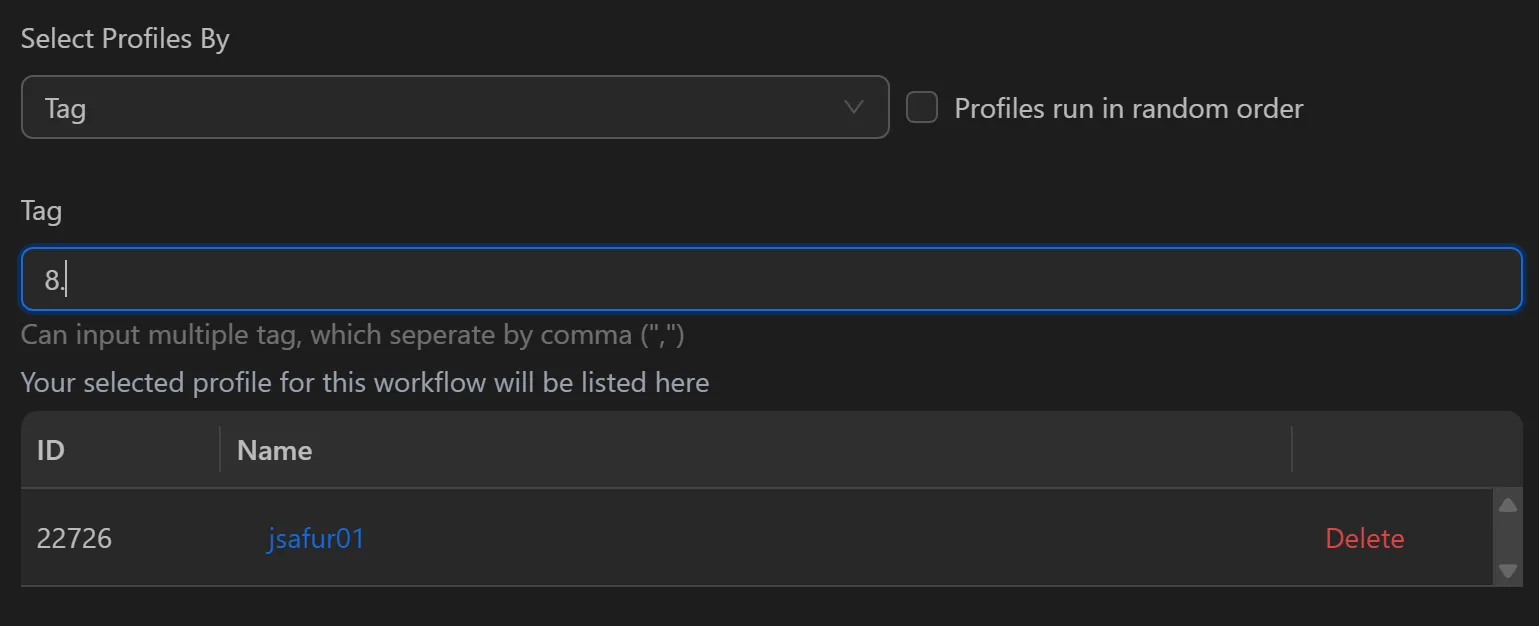Click the selected profile description text
Screen dimensions: 1539x626
click(x=365, y=382)
